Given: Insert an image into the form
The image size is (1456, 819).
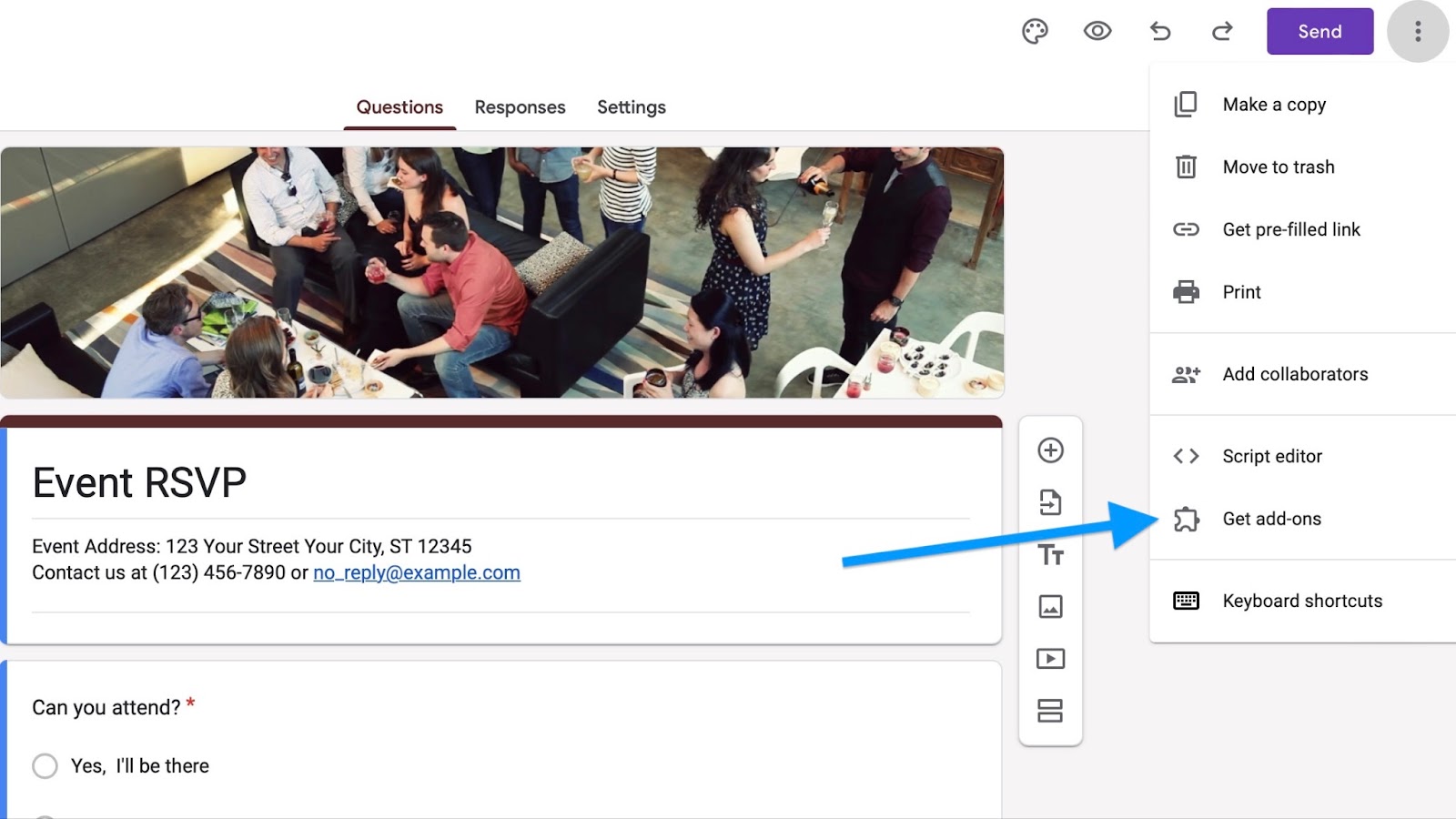Looking at the screenshot, I should [x=1050, y=606].
